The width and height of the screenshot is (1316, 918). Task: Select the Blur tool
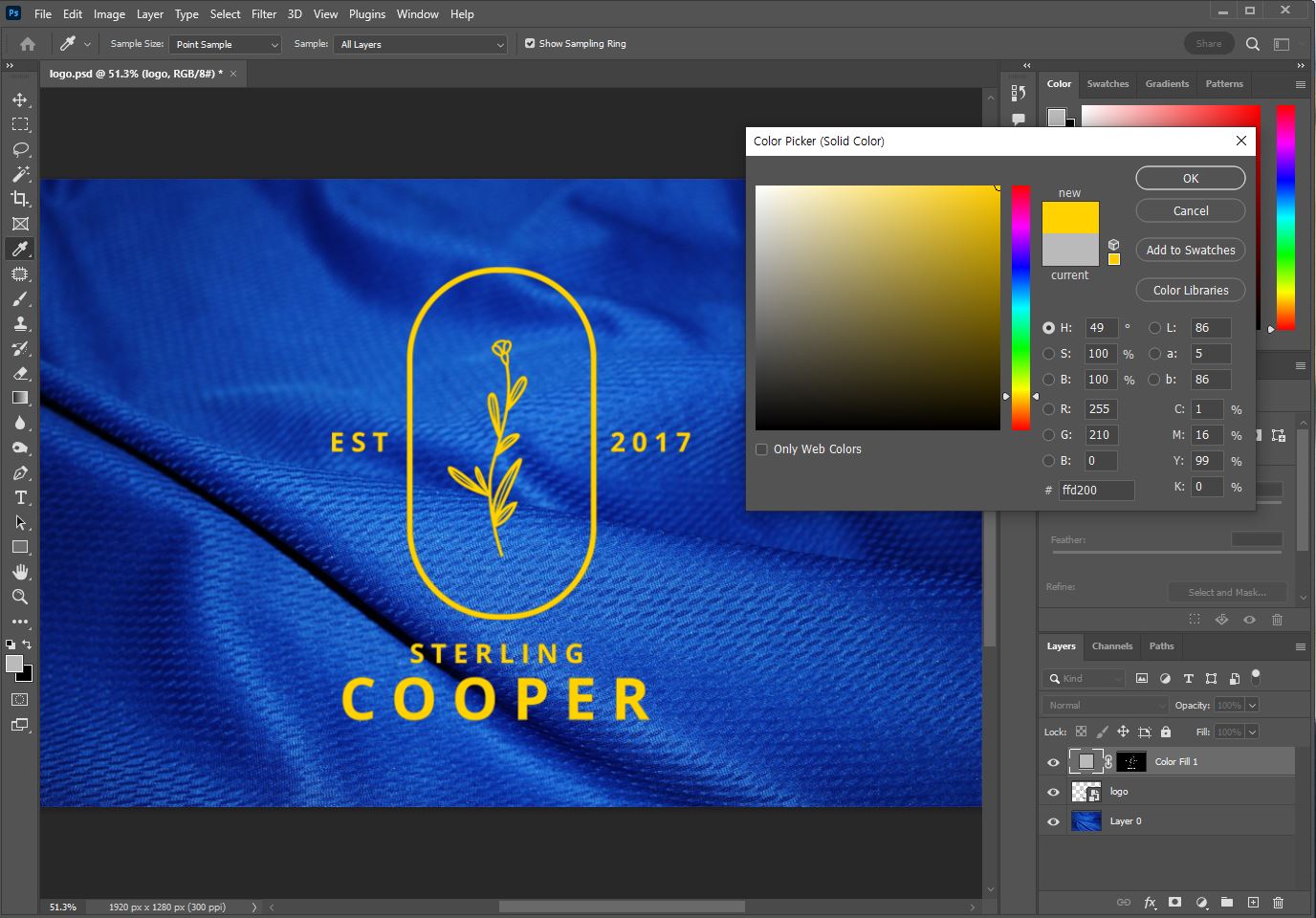pos(20,423)
